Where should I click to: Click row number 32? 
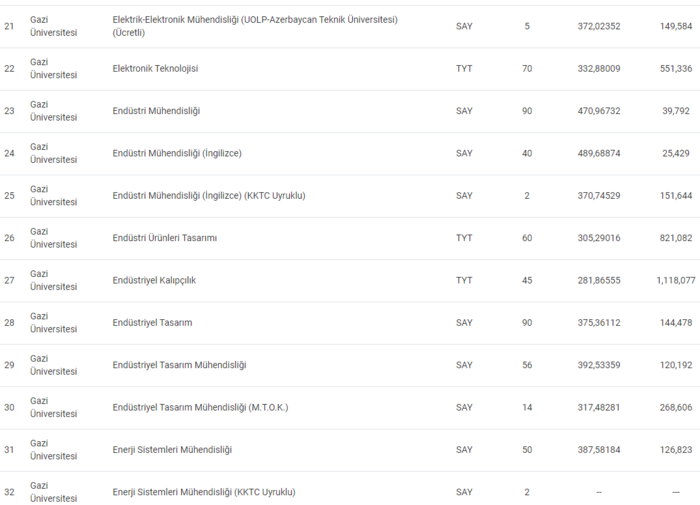[9, 492]
